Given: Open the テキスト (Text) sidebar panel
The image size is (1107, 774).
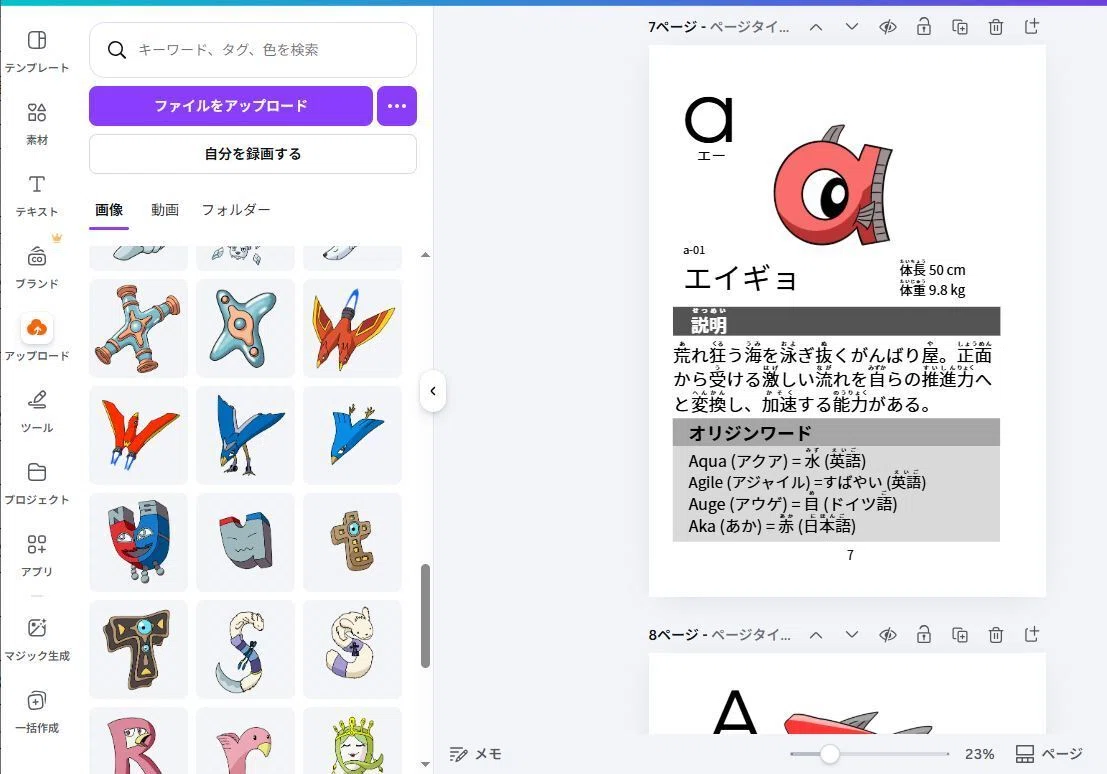Looking at the screenshot, I should click(37, 196).
